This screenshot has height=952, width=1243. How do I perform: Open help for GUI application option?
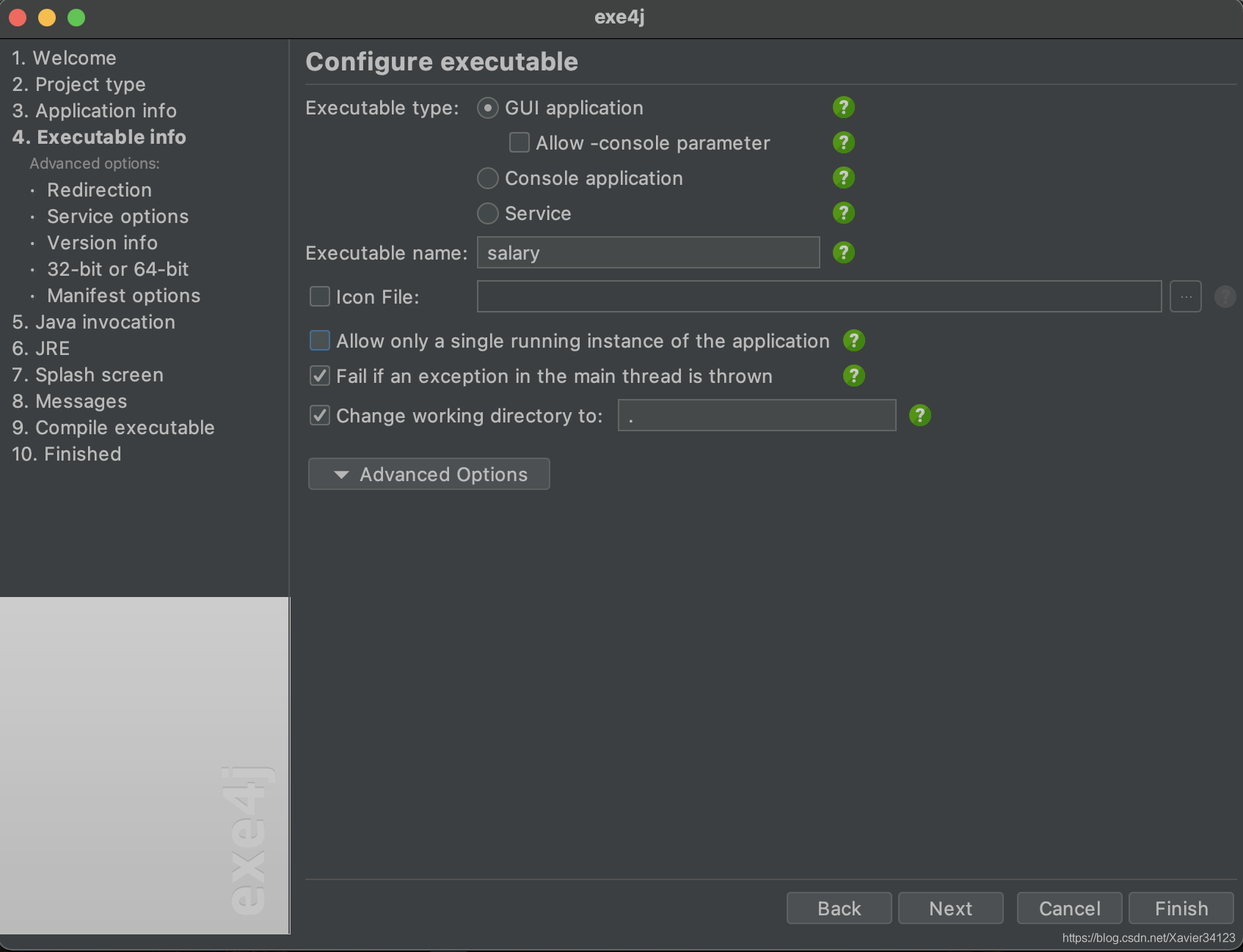click(x=844, y=107)
